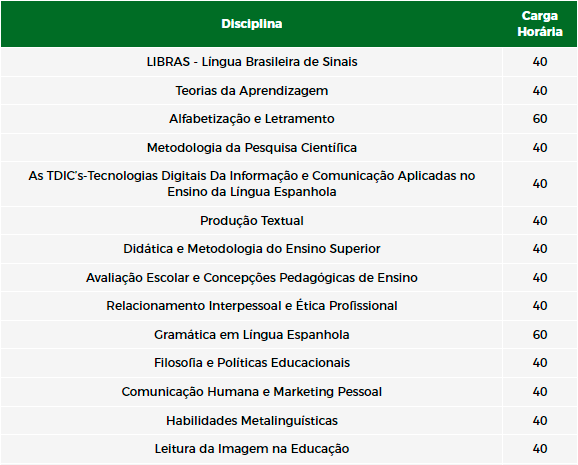The image size is (578, 465).
Task: Select the Teorias da Aprendizagem row
Action: click(289, 91)
